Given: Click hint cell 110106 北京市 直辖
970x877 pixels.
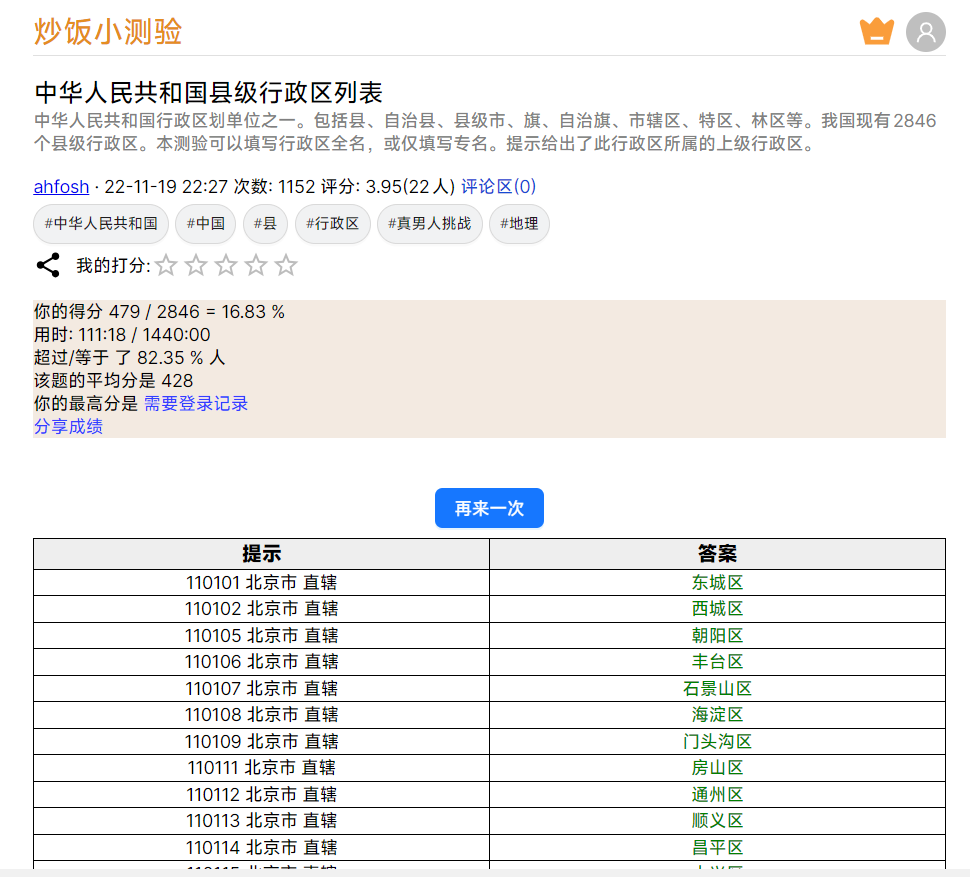Looking at the screenshot, I should pos(262,662).
